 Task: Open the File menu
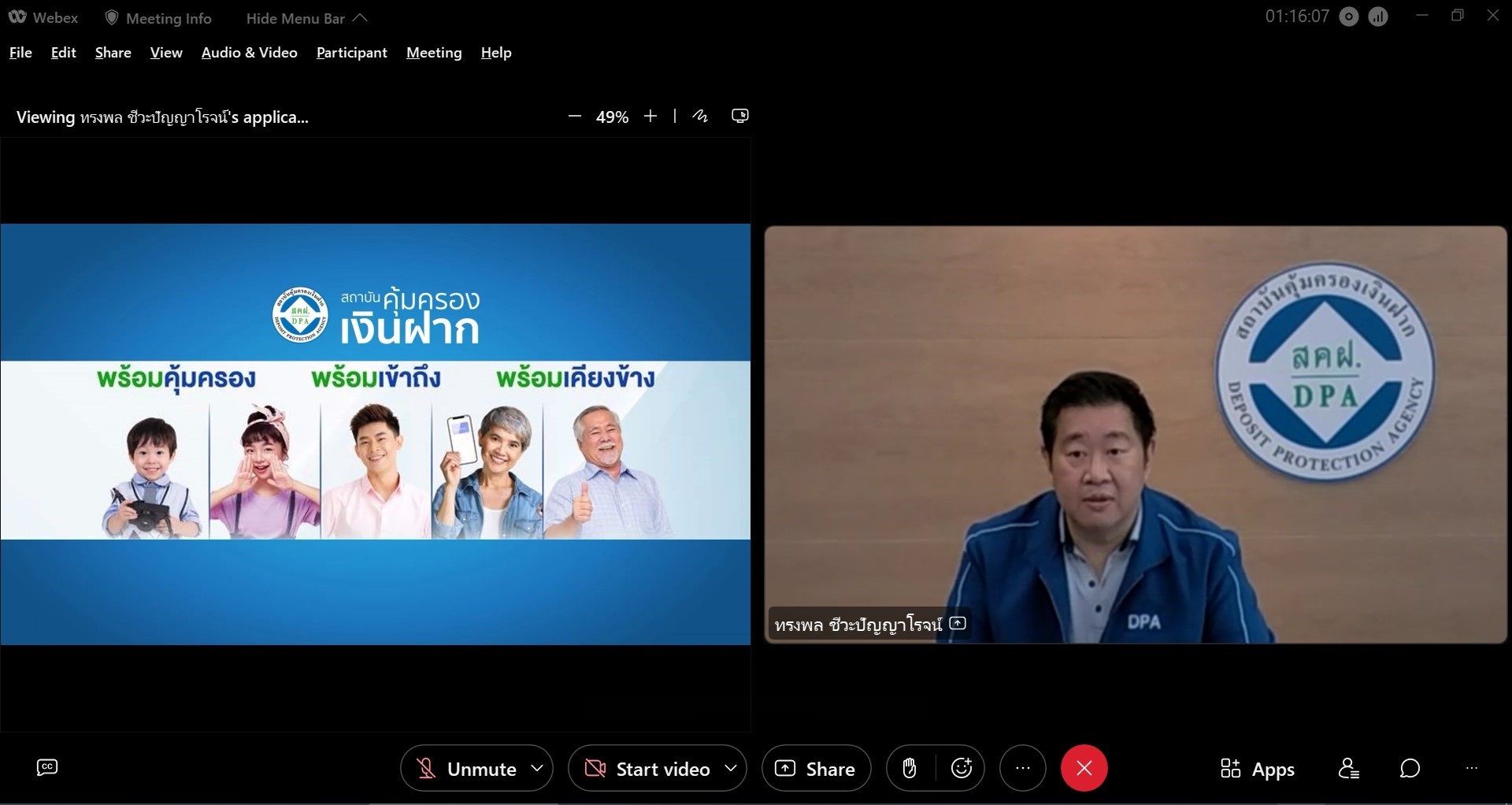(x=20, y=53)
